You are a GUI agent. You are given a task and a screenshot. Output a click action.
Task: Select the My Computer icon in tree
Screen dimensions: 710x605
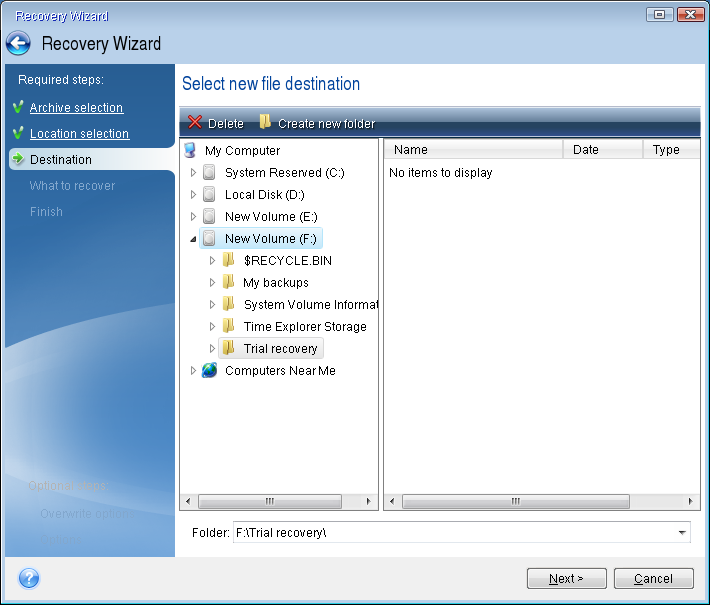tap(190, 150)
